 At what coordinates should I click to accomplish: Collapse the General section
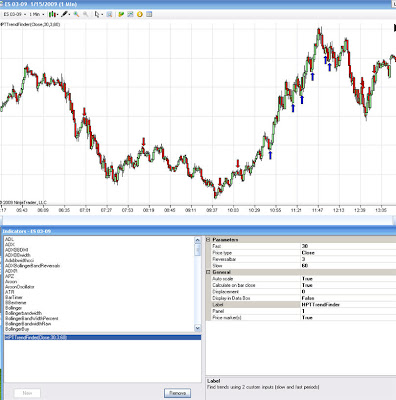[x=209, y=272]
